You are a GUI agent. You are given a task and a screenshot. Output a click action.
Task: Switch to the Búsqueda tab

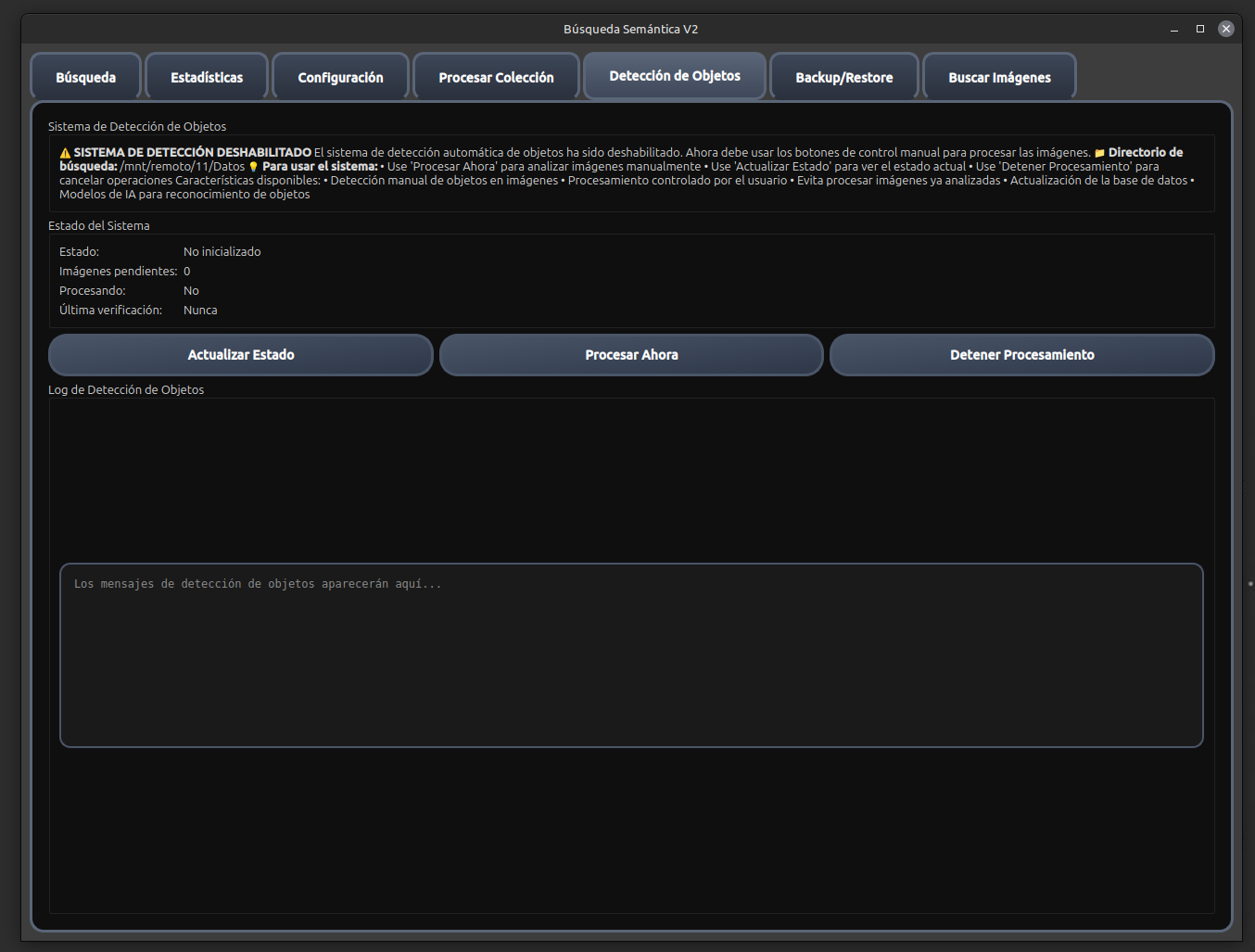(85, 77)
